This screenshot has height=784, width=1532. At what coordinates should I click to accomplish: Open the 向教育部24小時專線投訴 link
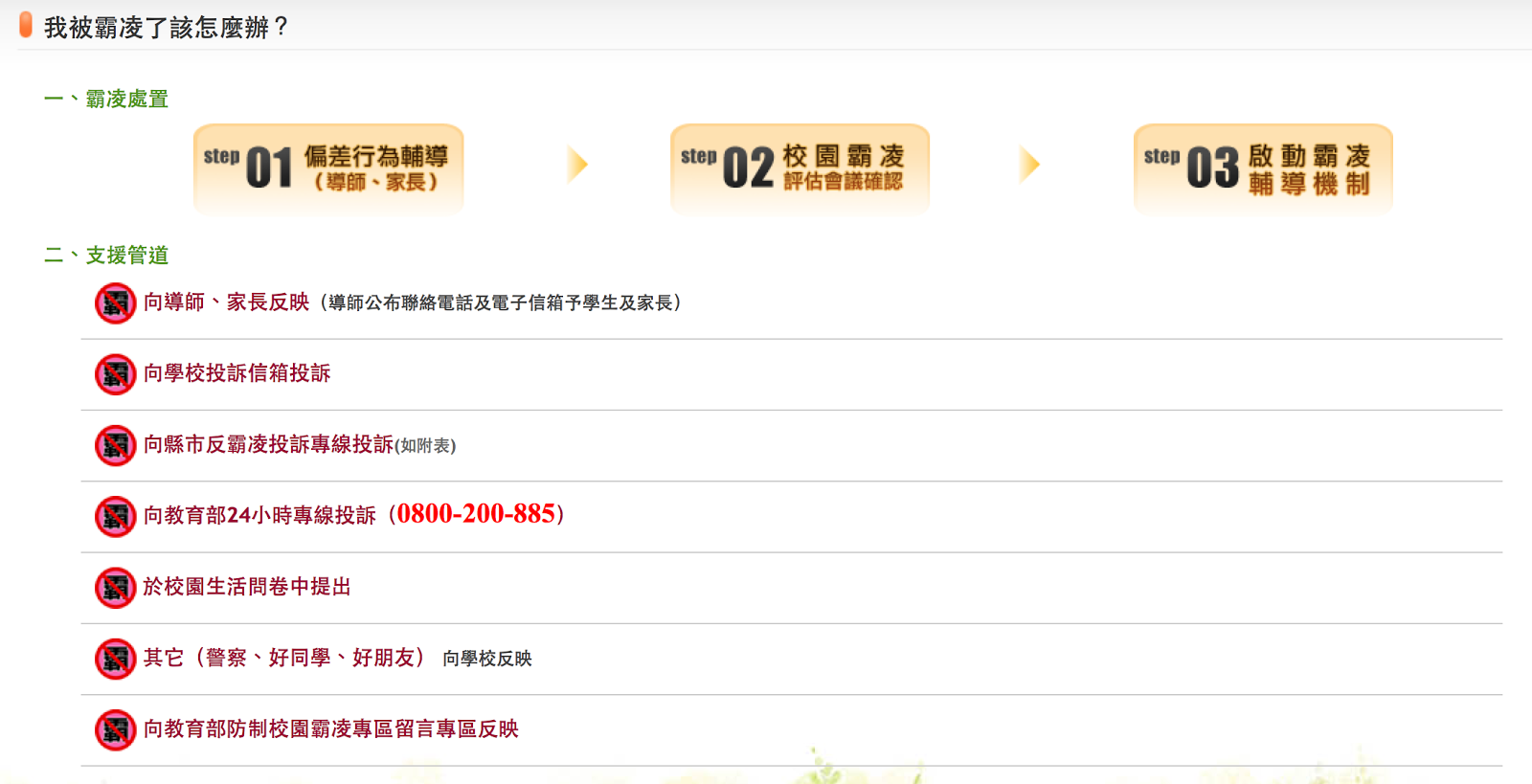(x=259, y=515)
